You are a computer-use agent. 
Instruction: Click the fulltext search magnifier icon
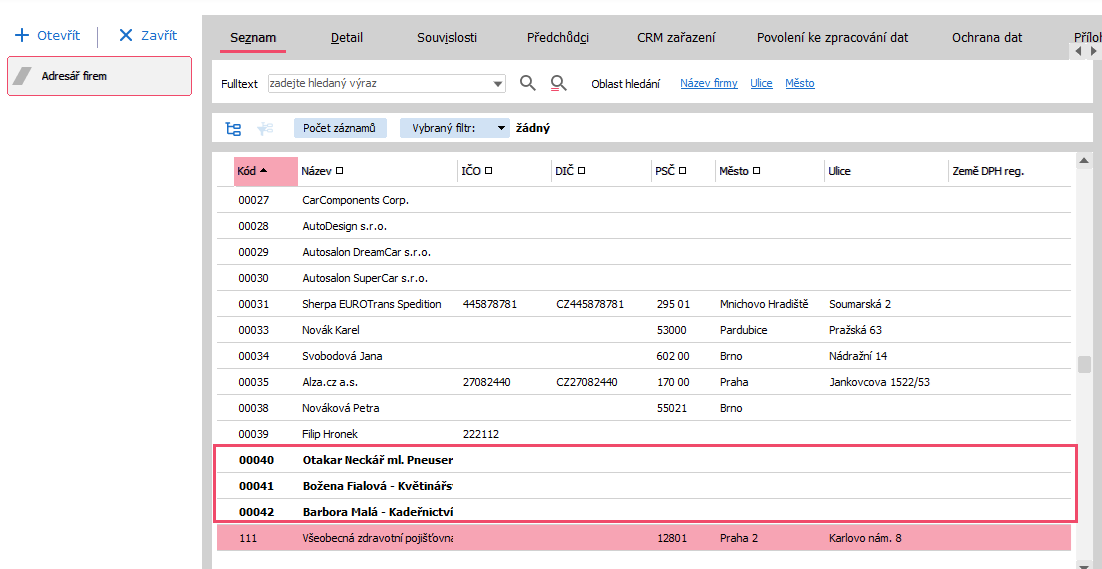pos(528,83)
